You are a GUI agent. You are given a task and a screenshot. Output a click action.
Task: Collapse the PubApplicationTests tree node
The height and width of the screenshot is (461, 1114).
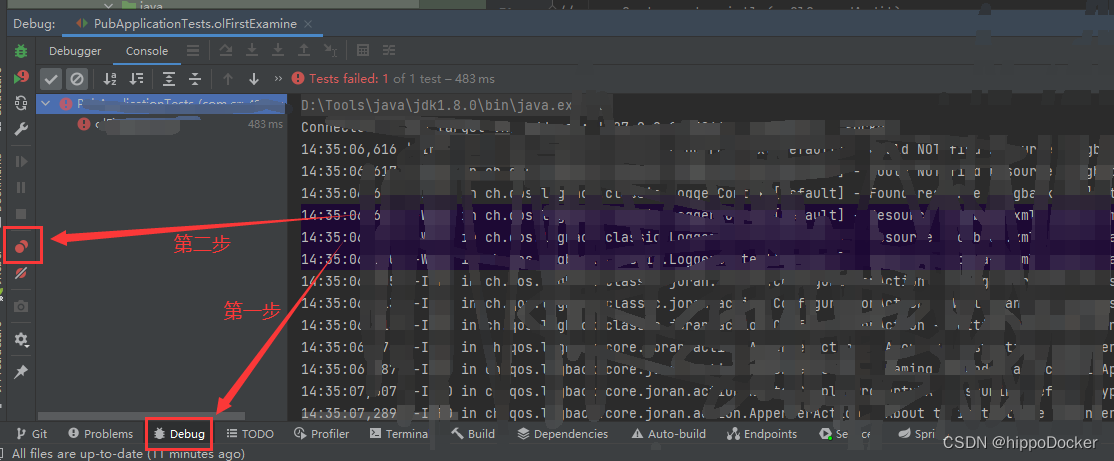tap(46, 104)
